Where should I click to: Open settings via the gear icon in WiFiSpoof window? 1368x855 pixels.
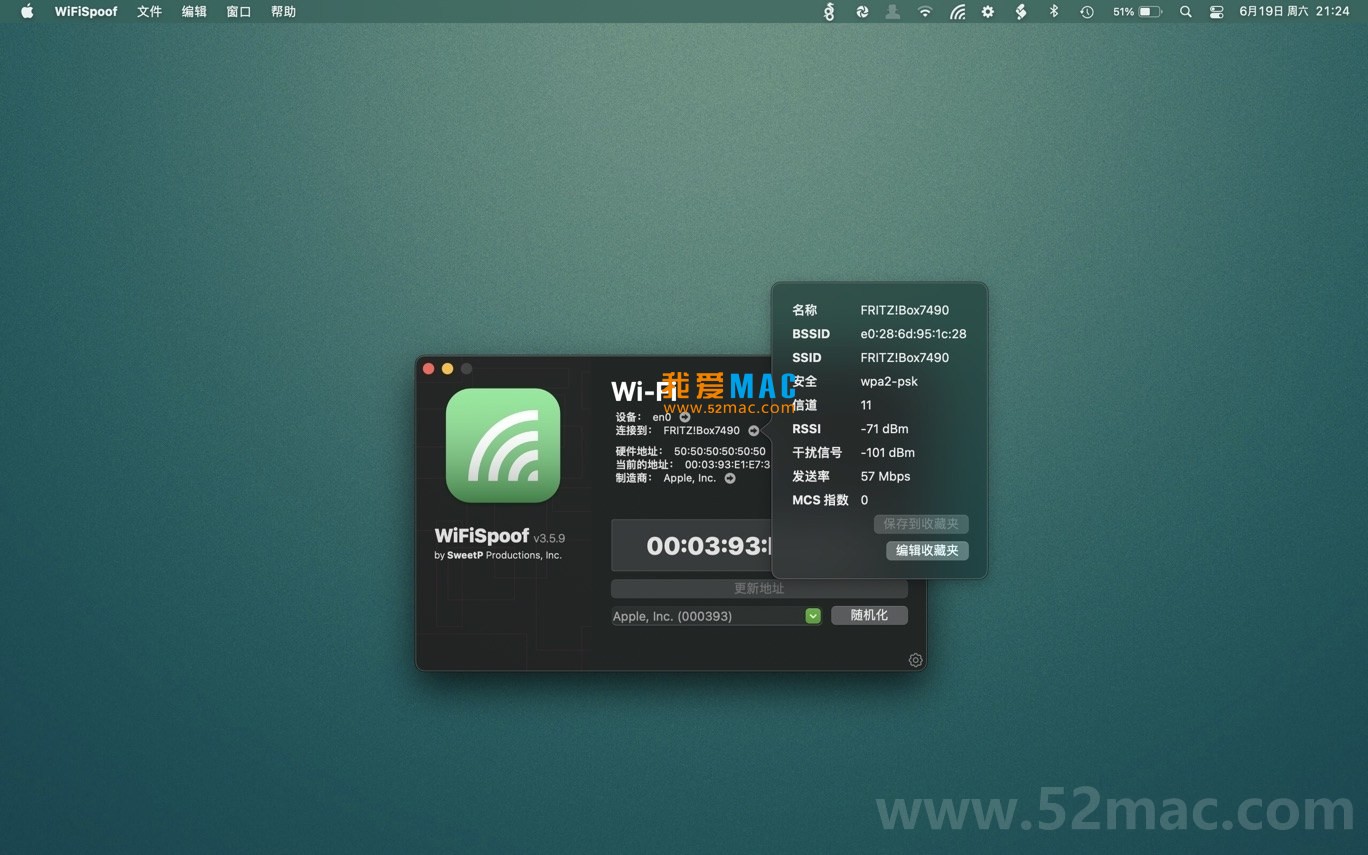pos(915,660)
